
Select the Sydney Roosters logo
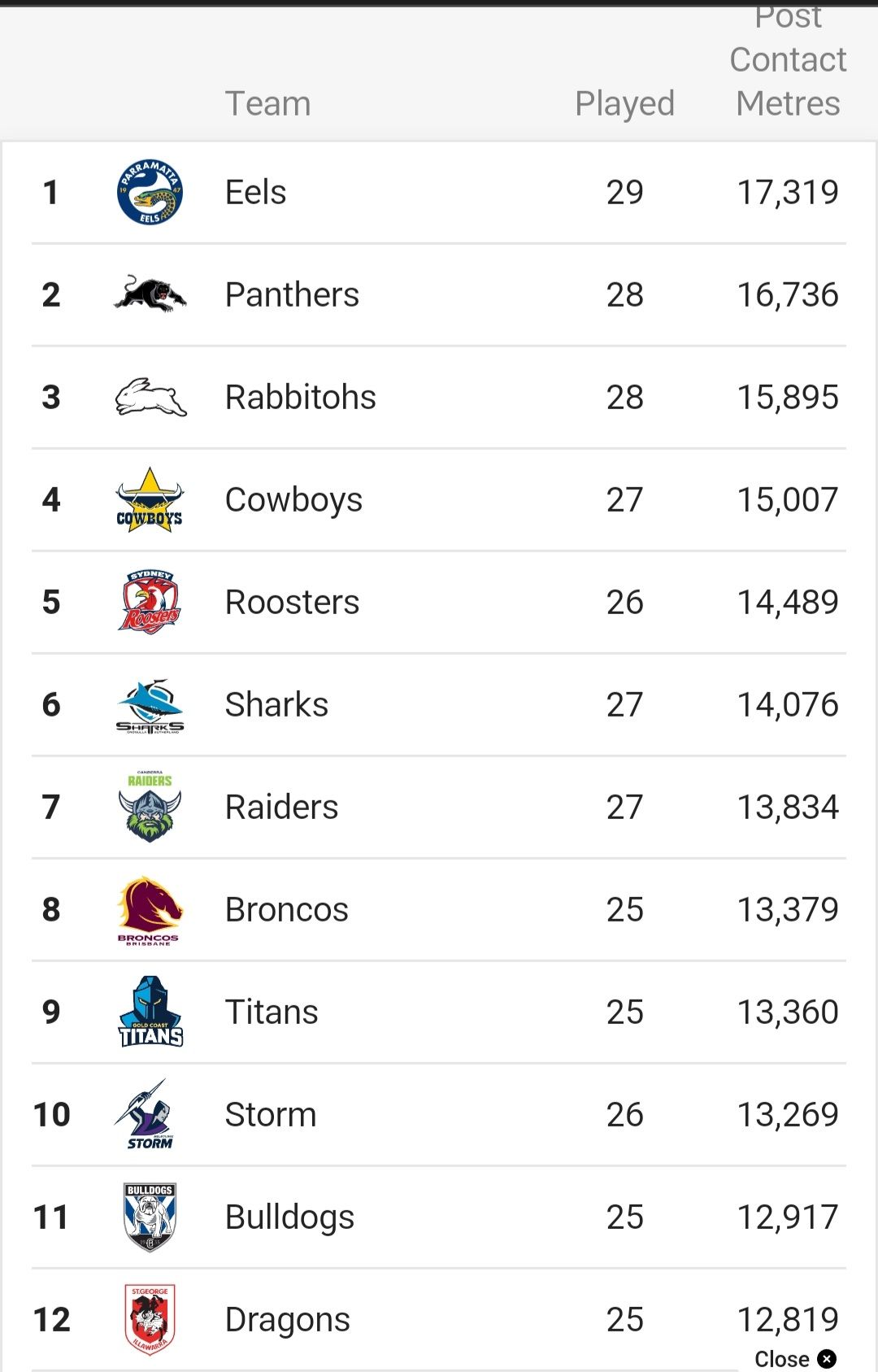[x=150, y=602]
